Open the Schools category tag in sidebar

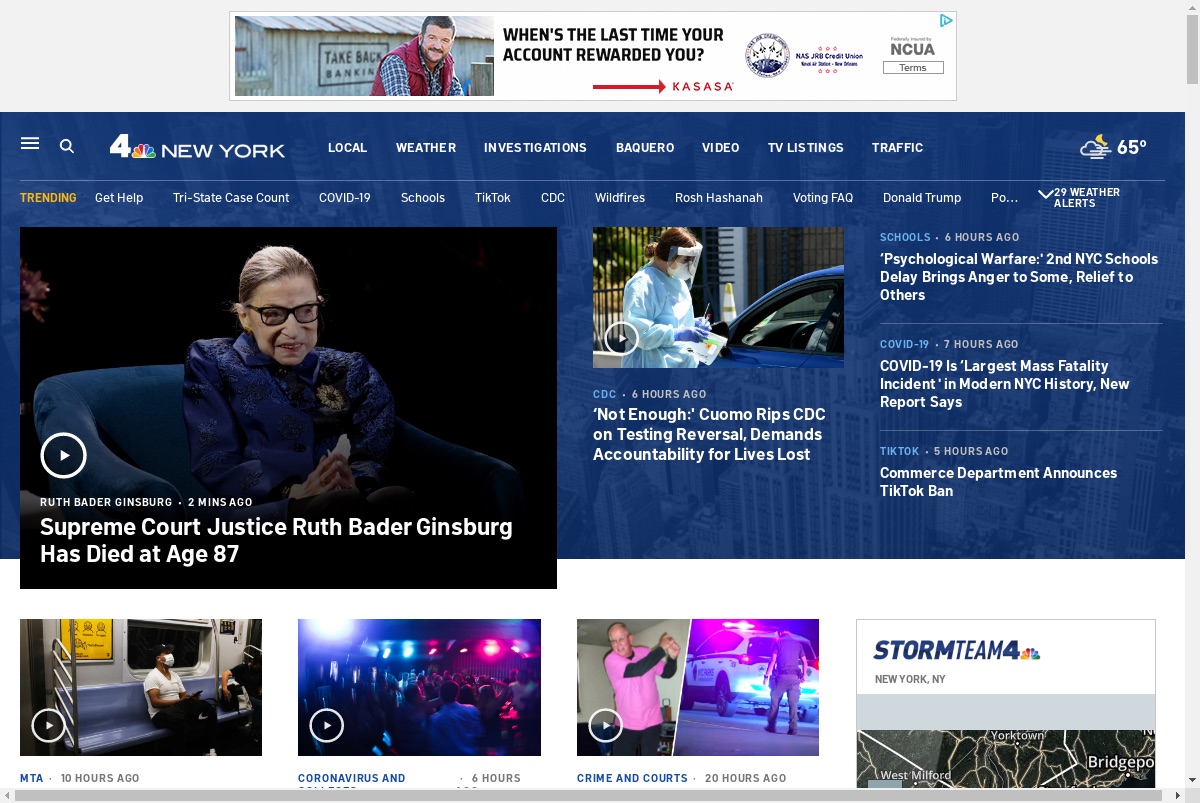point(905,237)
